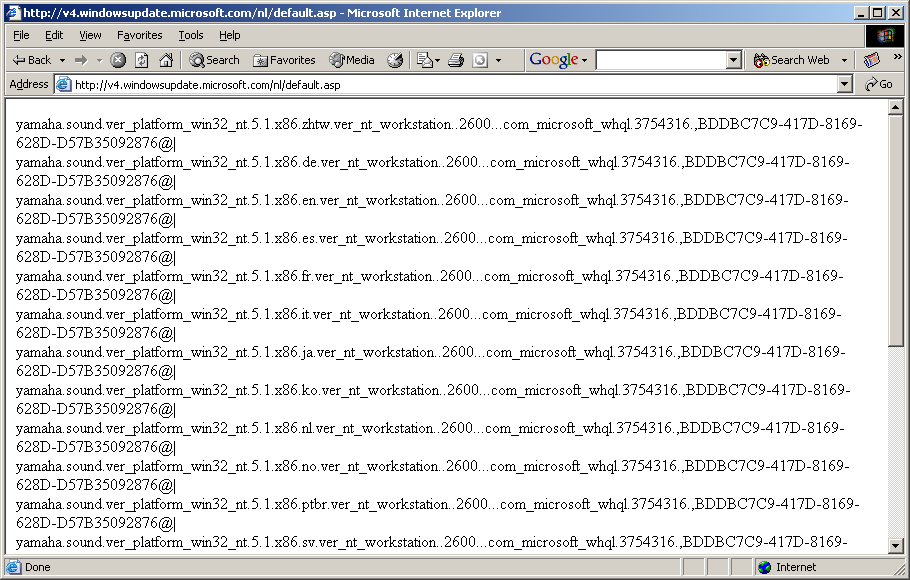The width and height of the screenshot is (910, 580).
Task: Click the IE icon in title bar
Action: point(14,13)
